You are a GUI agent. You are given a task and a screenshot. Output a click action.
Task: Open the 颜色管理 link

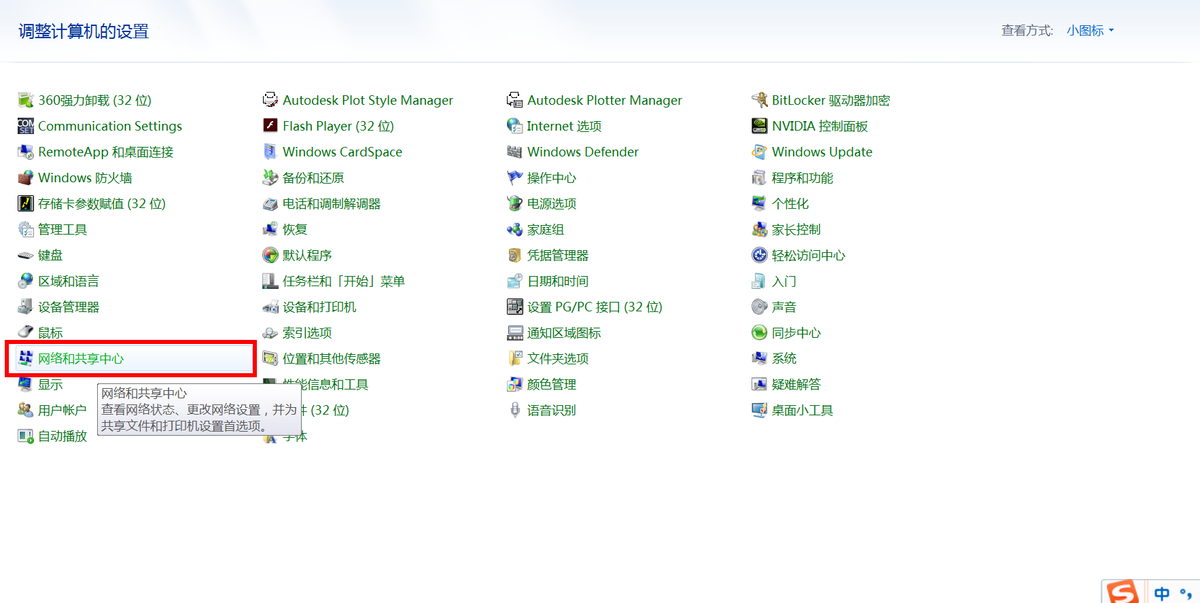[x=552, y=384]
